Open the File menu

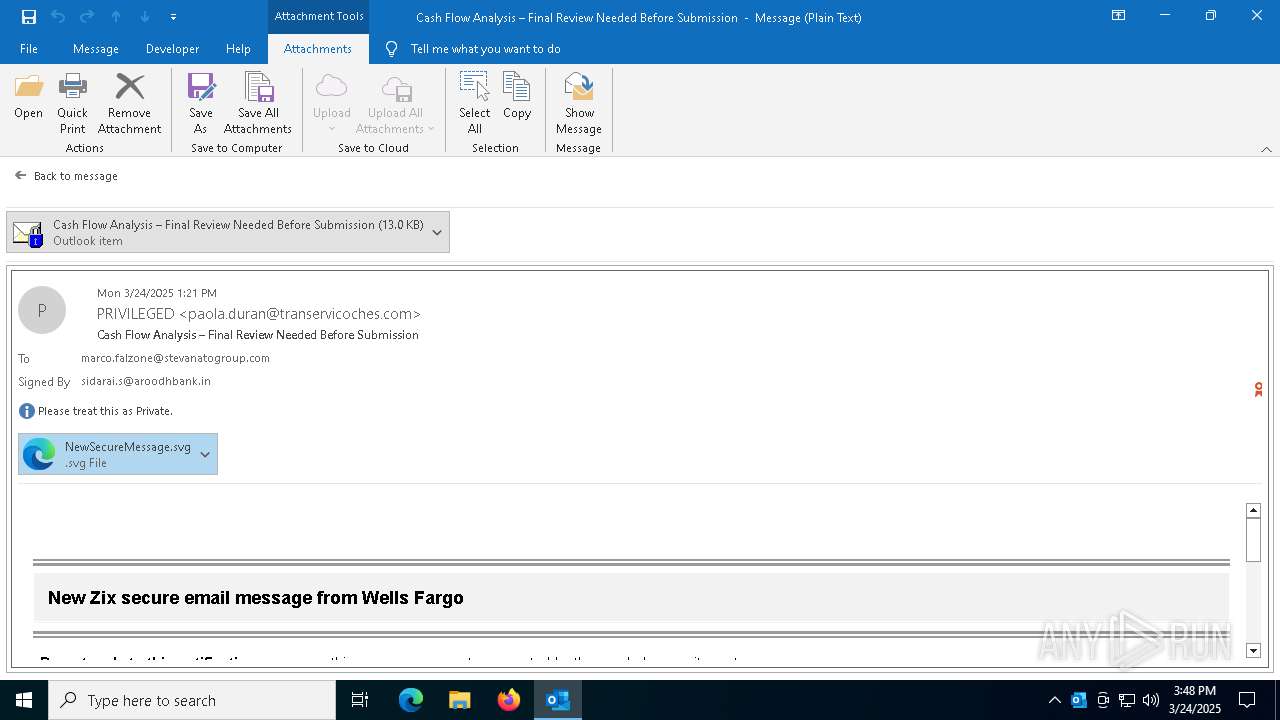29,49
